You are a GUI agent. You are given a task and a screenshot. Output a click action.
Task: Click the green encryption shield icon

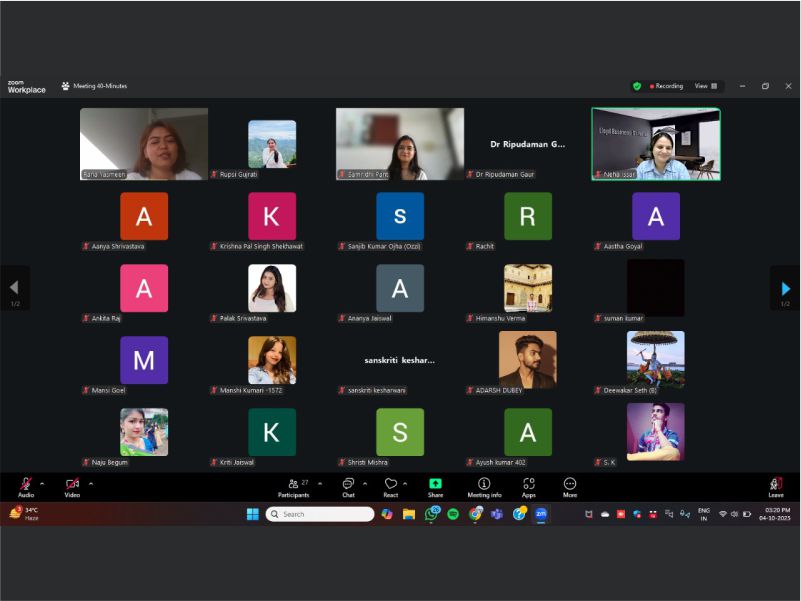click(637, 86)
